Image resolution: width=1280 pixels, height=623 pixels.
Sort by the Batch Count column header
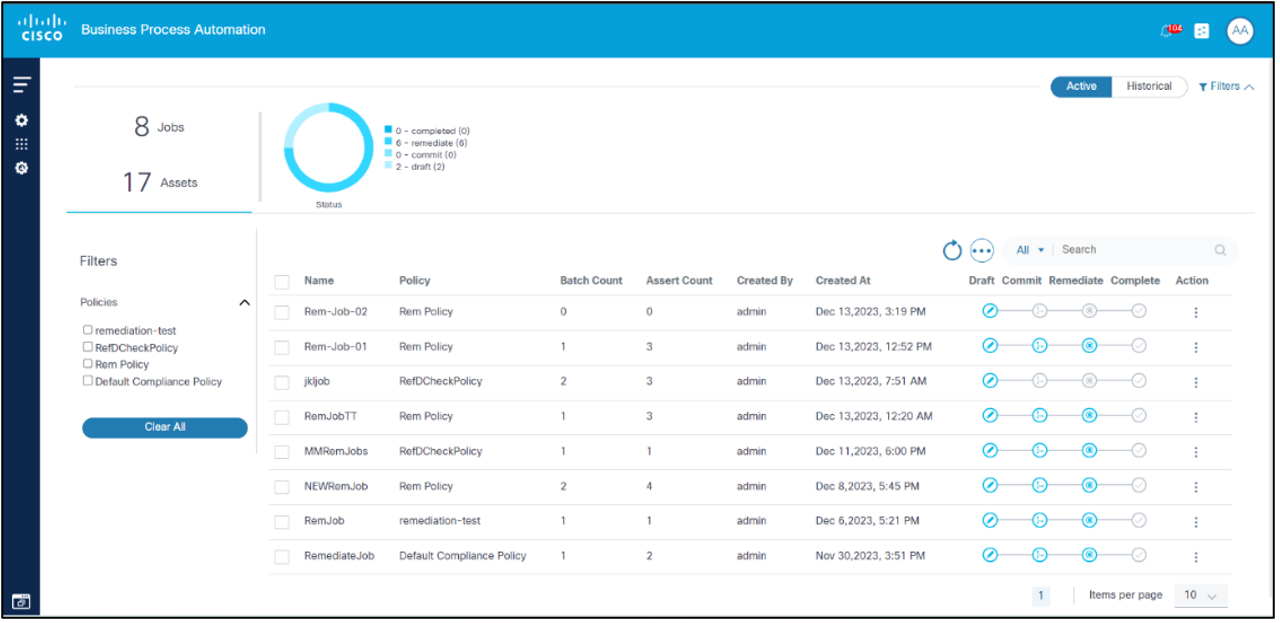pyautogui.click(x=591, y=281)
